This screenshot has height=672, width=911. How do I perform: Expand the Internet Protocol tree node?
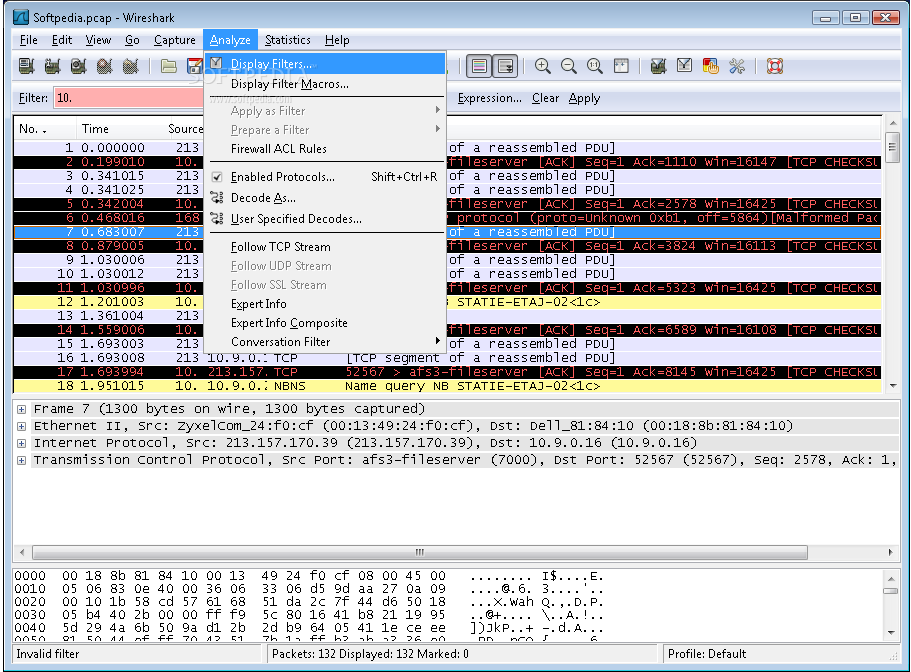click(x=21, y=443)
